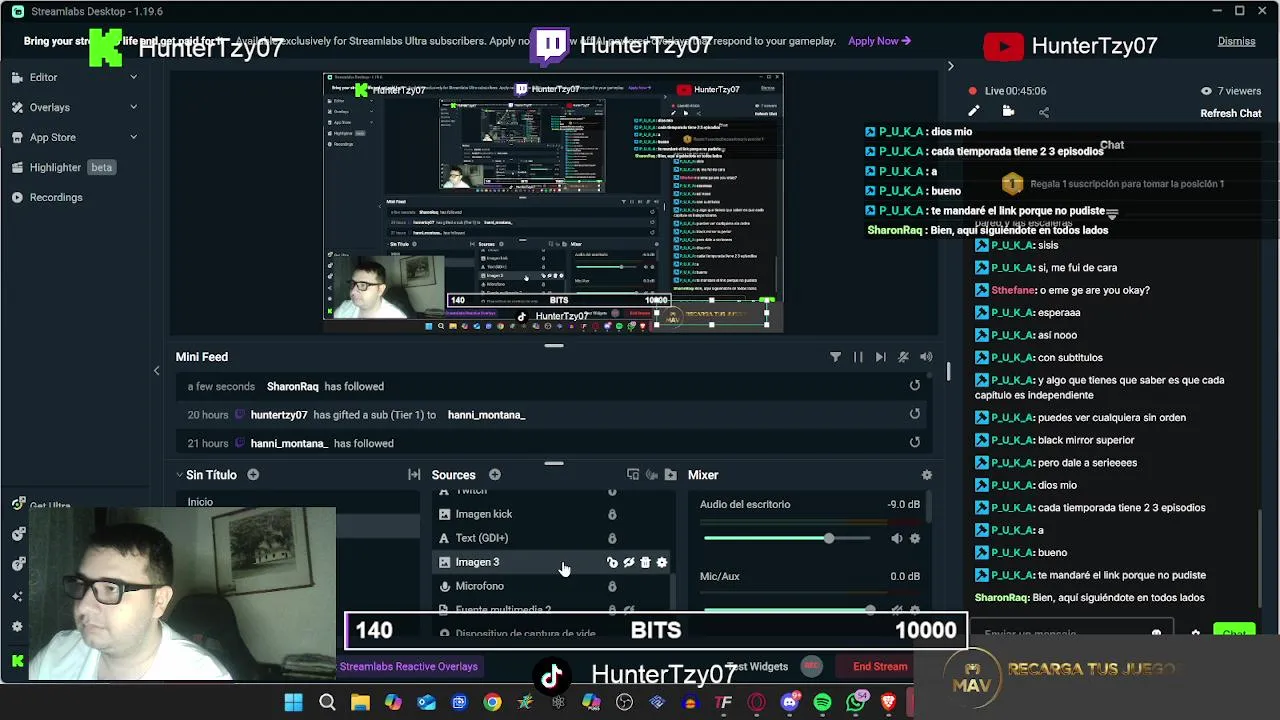Open Audio del escritorio settings gear
The image size is (1280, 720).
(x=915, y=538)
